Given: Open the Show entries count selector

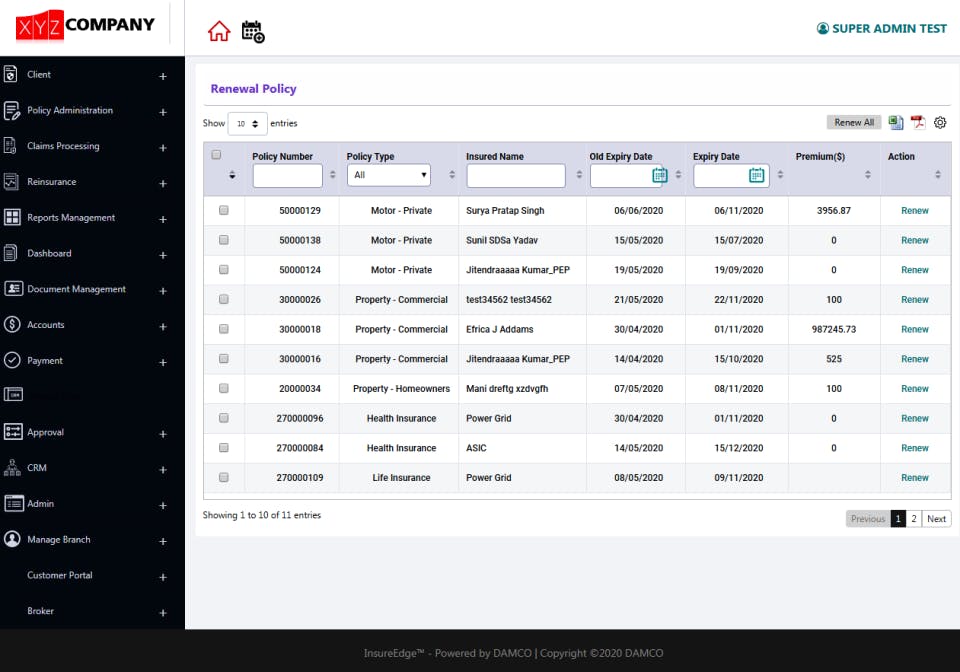Looking at the screenshot, I should (247, 124).
